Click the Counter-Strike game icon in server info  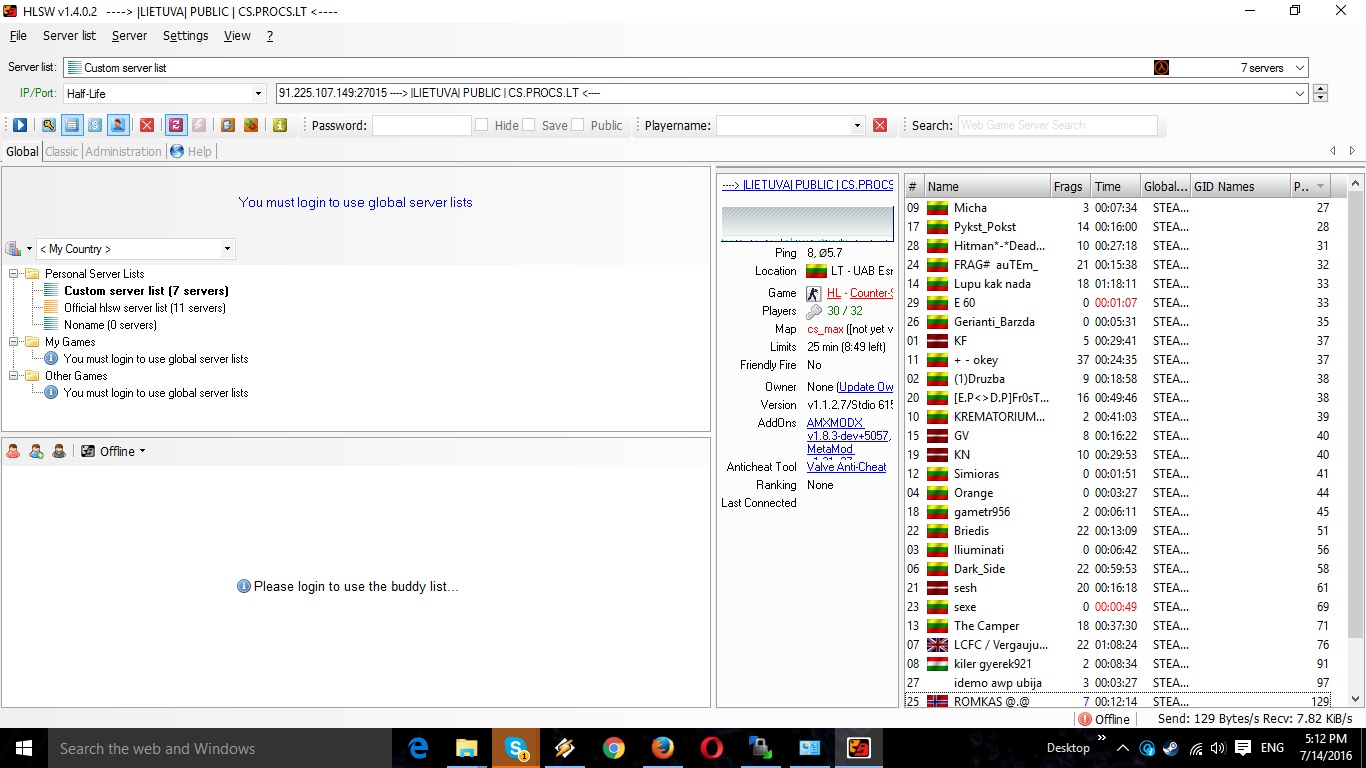(814, 293)
